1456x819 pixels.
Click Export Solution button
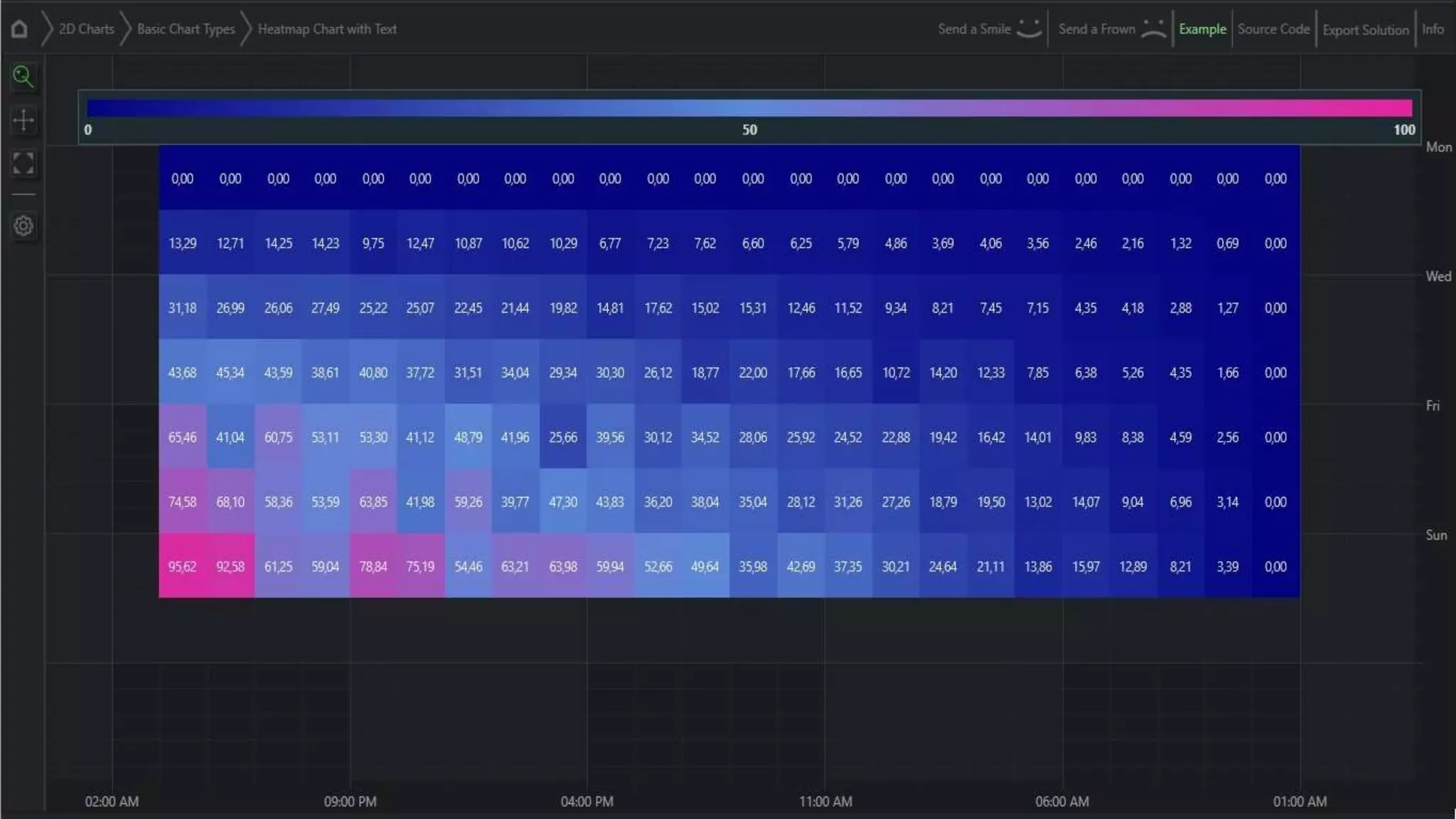[x=1366, y=30]
